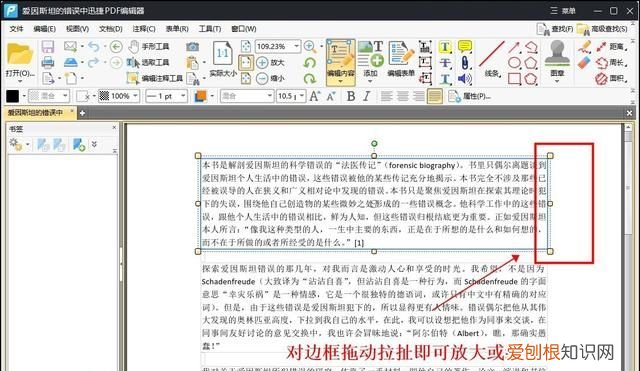Click the snapshot camera icon
The image size is (640, 371).
pos(192,47)
